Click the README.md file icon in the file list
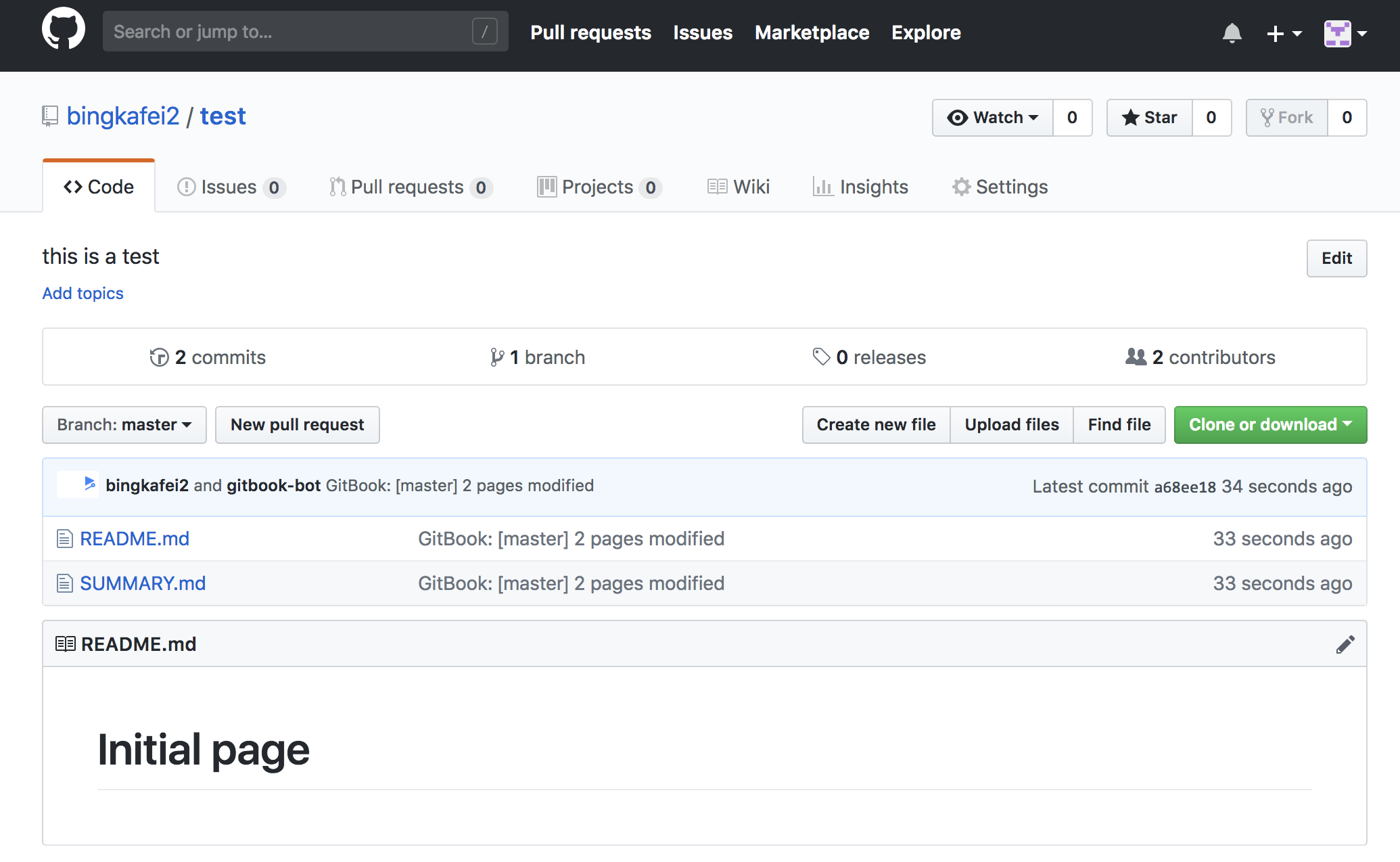 pos(64,539)
